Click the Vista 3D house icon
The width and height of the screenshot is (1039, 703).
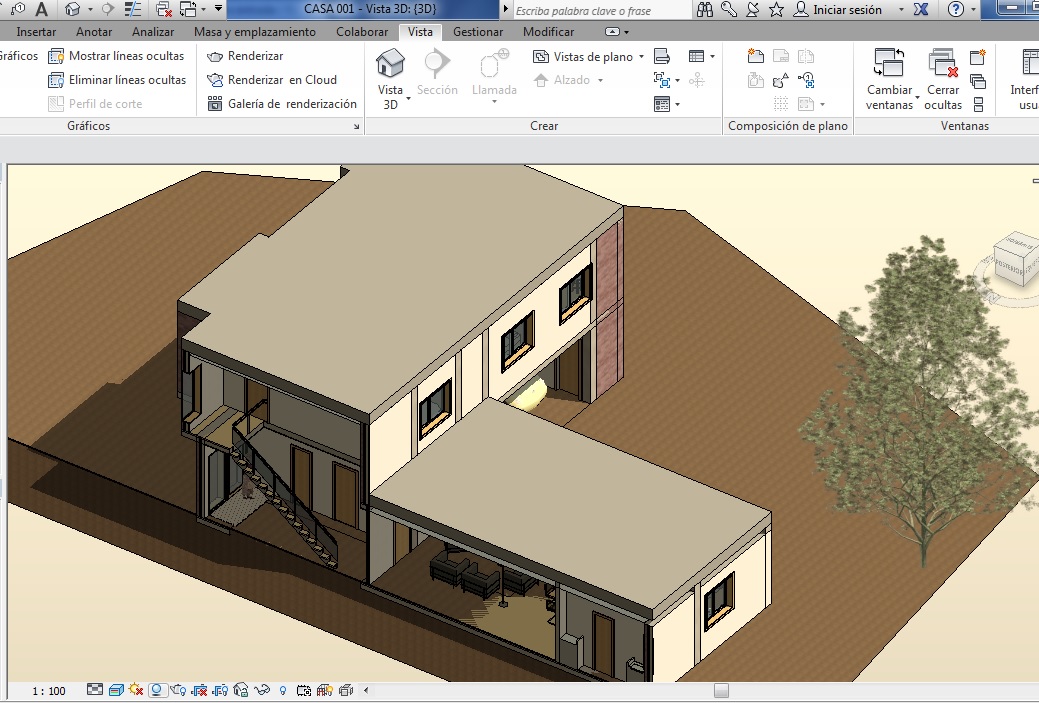[390, 64]
